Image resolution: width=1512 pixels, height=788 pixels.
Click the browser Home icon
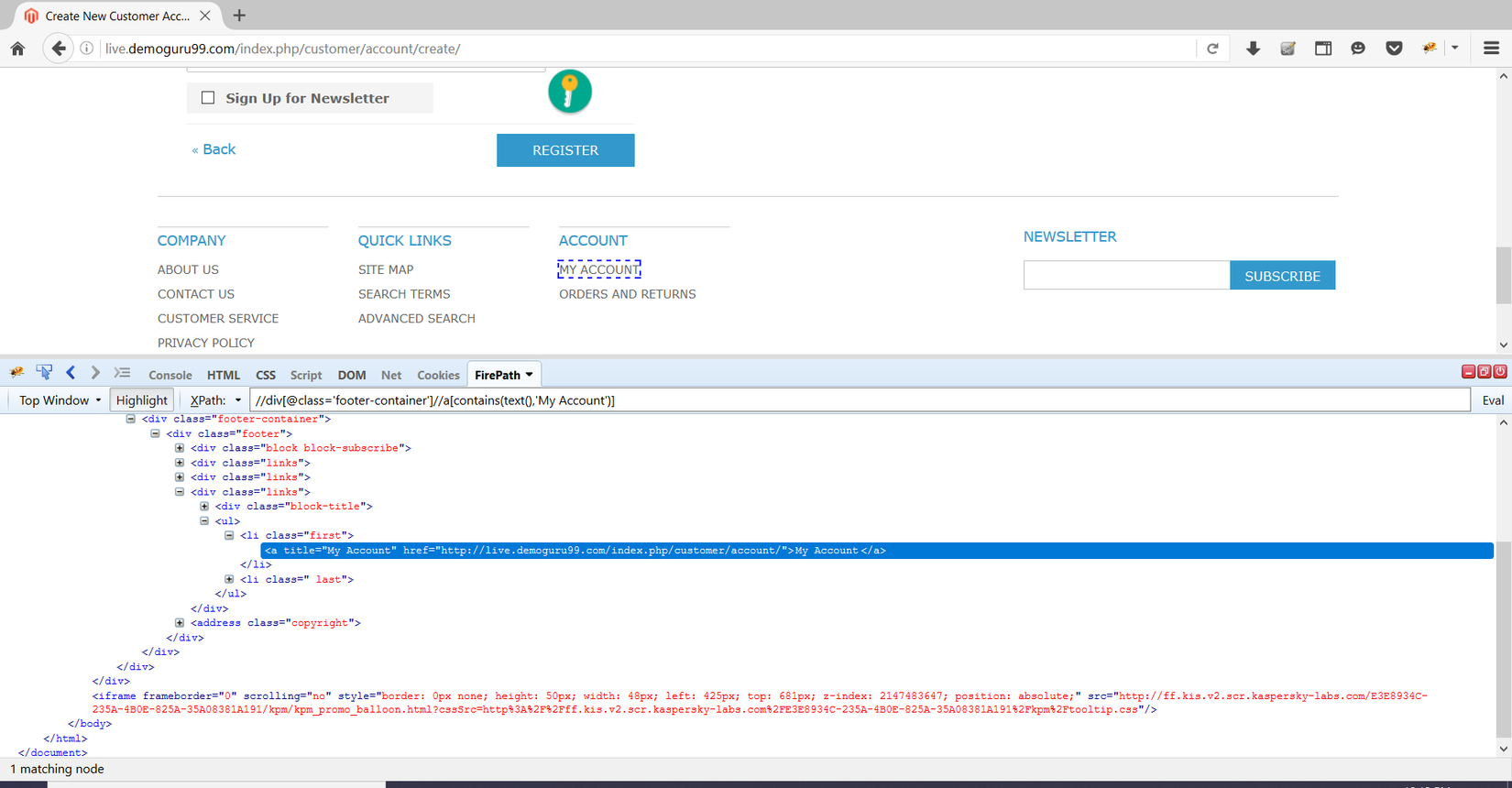coord(17,49)
